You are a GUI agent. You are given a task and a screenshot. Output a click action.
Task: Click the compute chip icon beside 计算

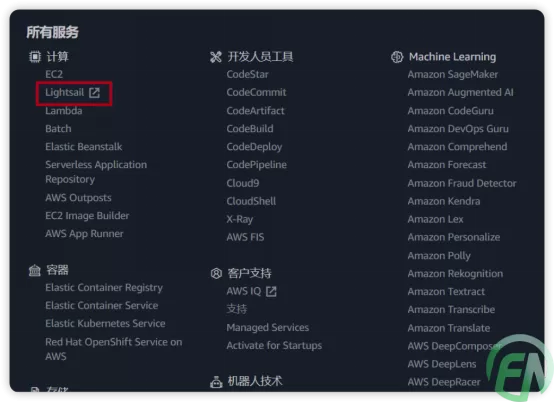tap(35, 57)
